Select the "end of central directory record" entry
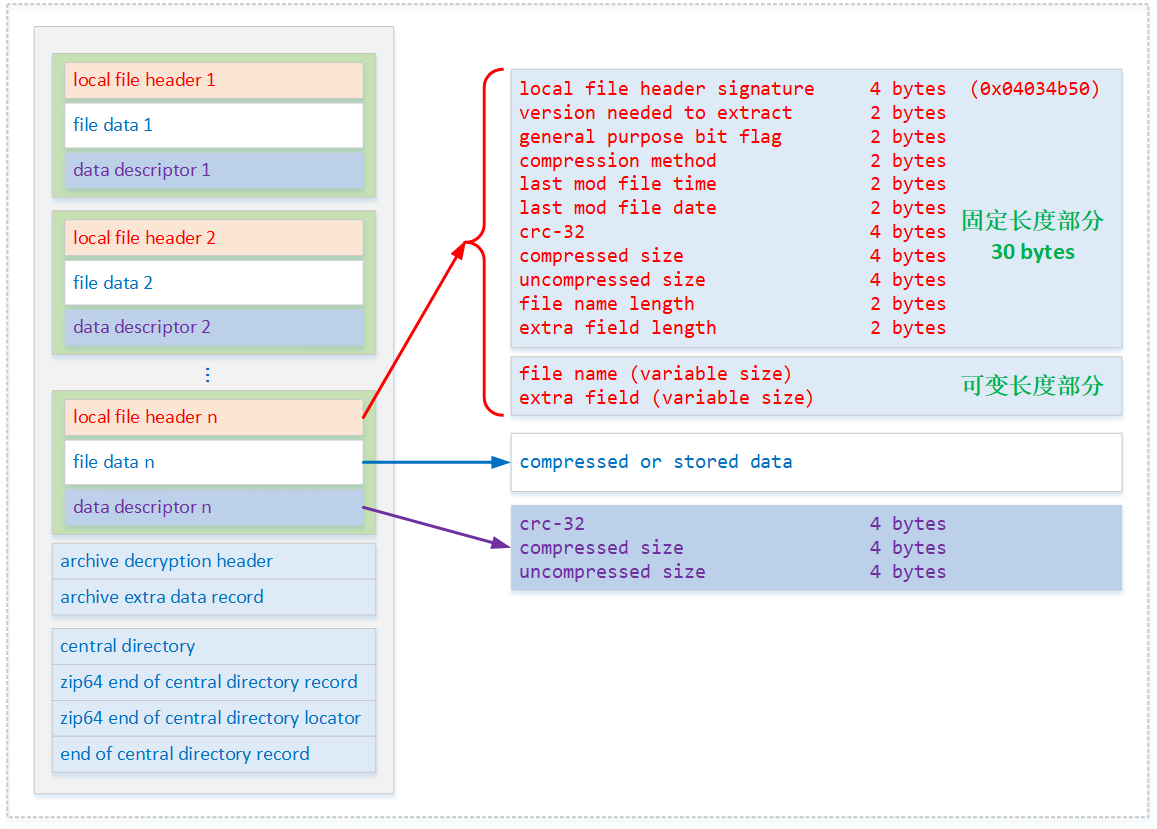 point(213,754)
